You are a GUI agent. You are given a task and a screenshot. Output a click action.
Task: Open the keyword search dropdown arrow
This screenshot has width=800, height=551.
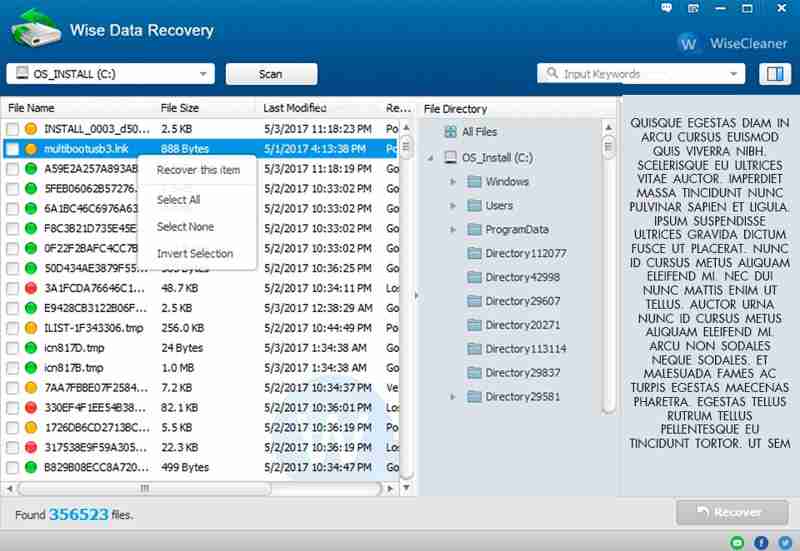tap(733, 74)
